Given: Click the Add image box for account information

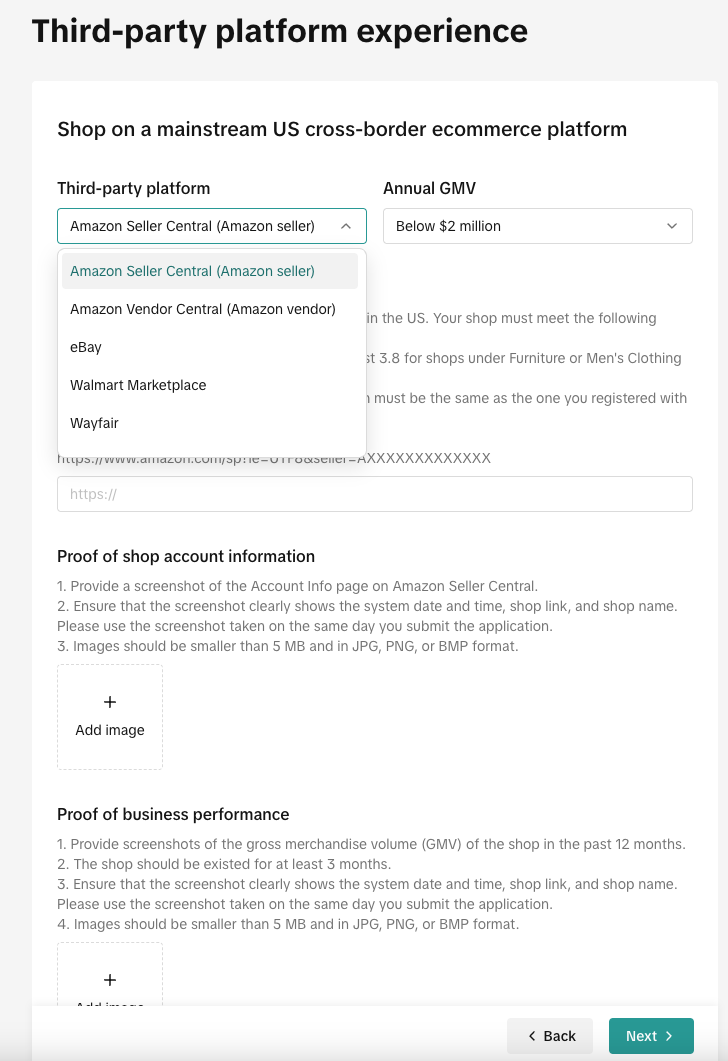Looking at the screenshot, I should pos(110,717).
